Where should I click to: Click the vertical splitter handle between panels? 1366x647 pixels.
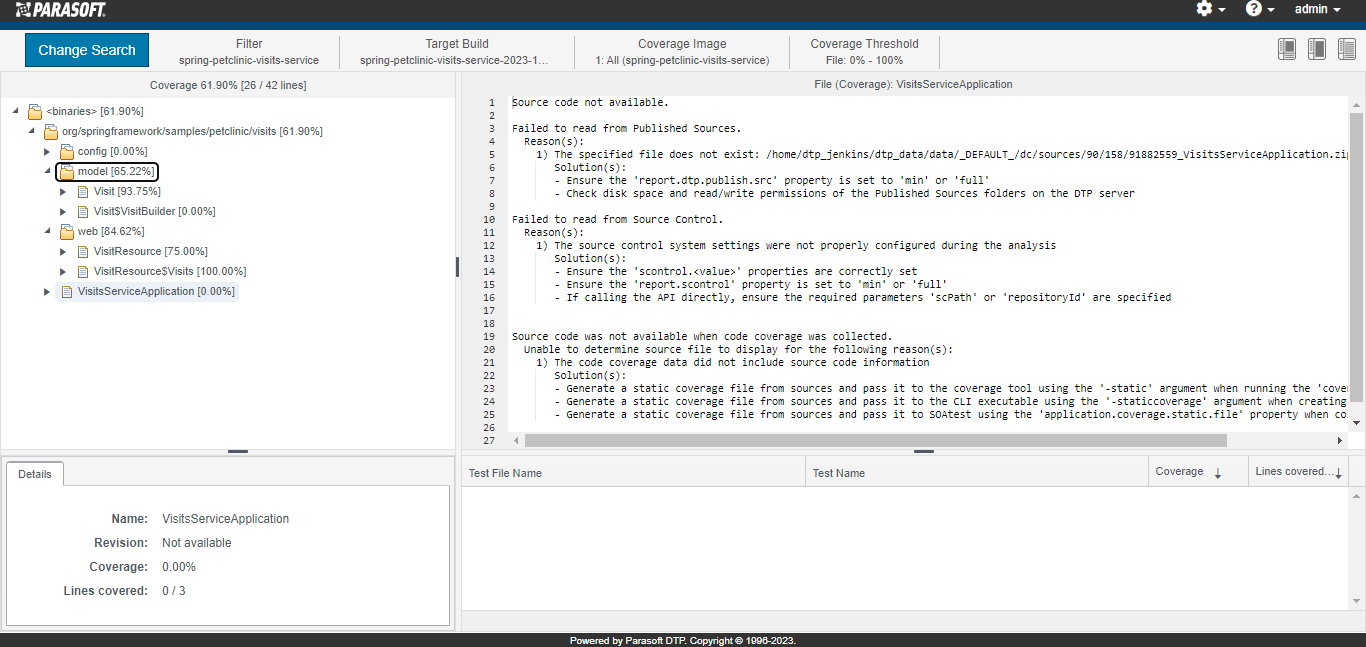coord(458,267)
